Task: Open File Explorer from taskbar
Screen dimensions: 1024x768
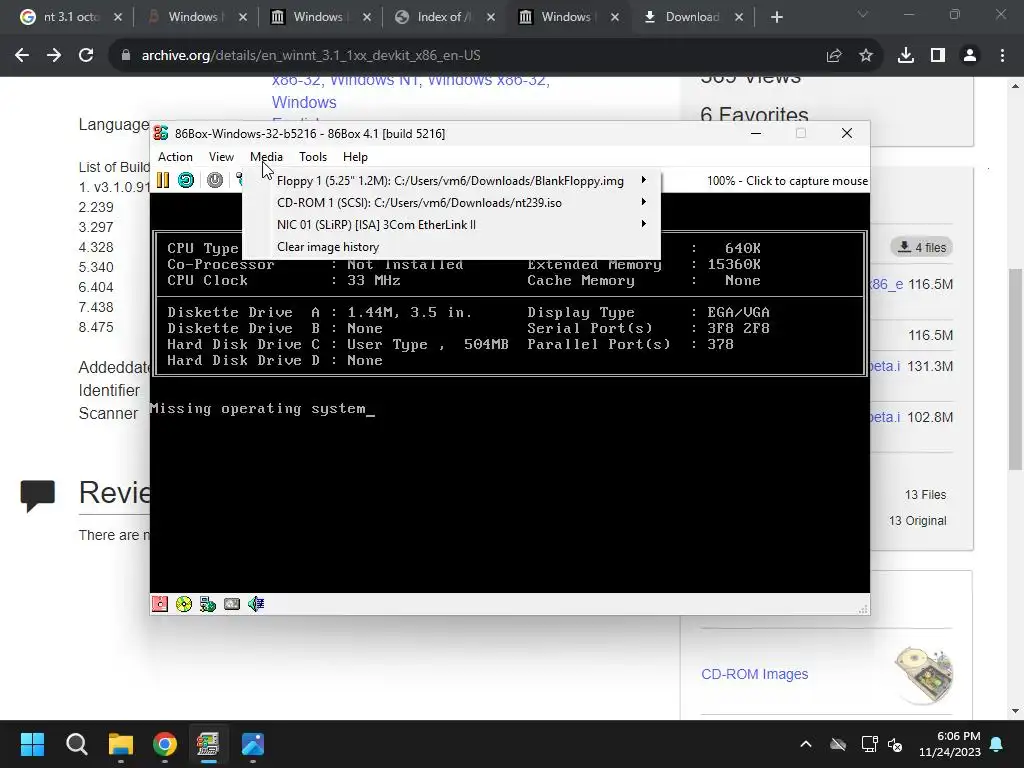Action: (121, 744)
